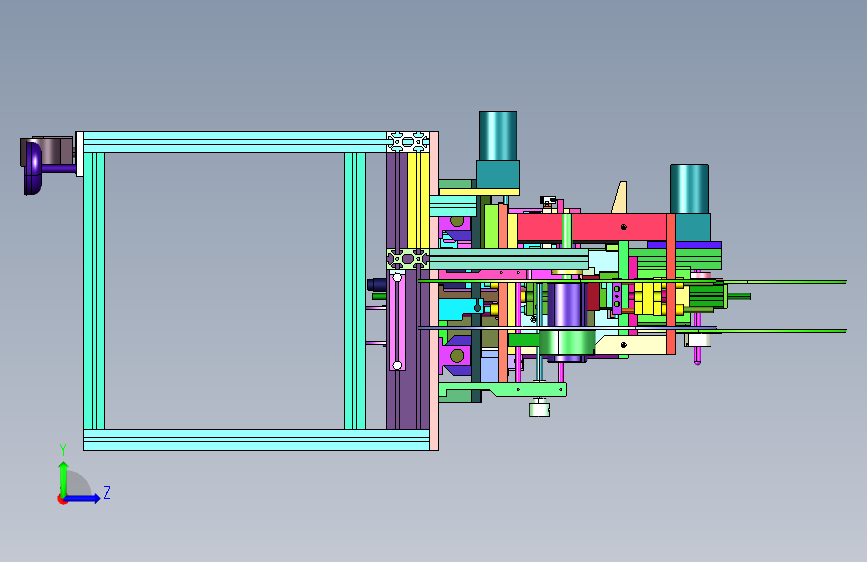This screenshot has width=867, height=562.
Task: Click the red origin dot of the coordinate triad
Action: click(x=61, y=499)
